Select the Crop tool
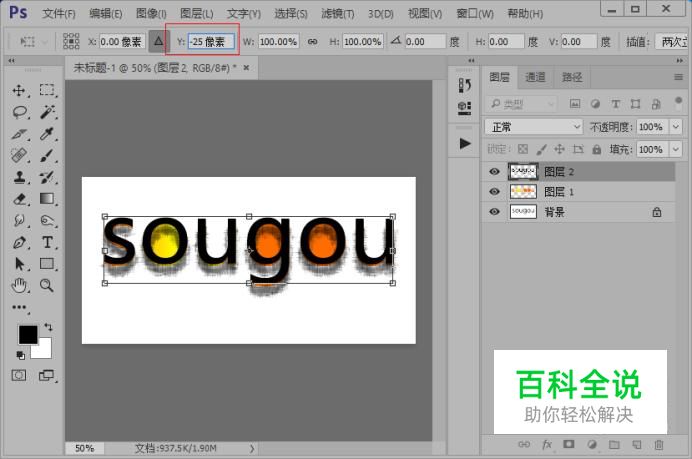 (x=19, y=133)
